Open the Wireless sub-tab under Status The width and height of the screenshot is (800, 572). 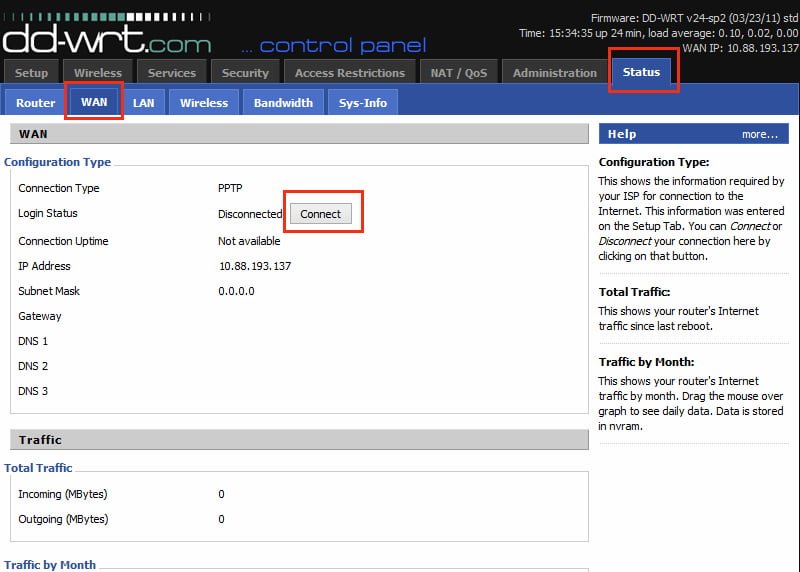[204, 103]
